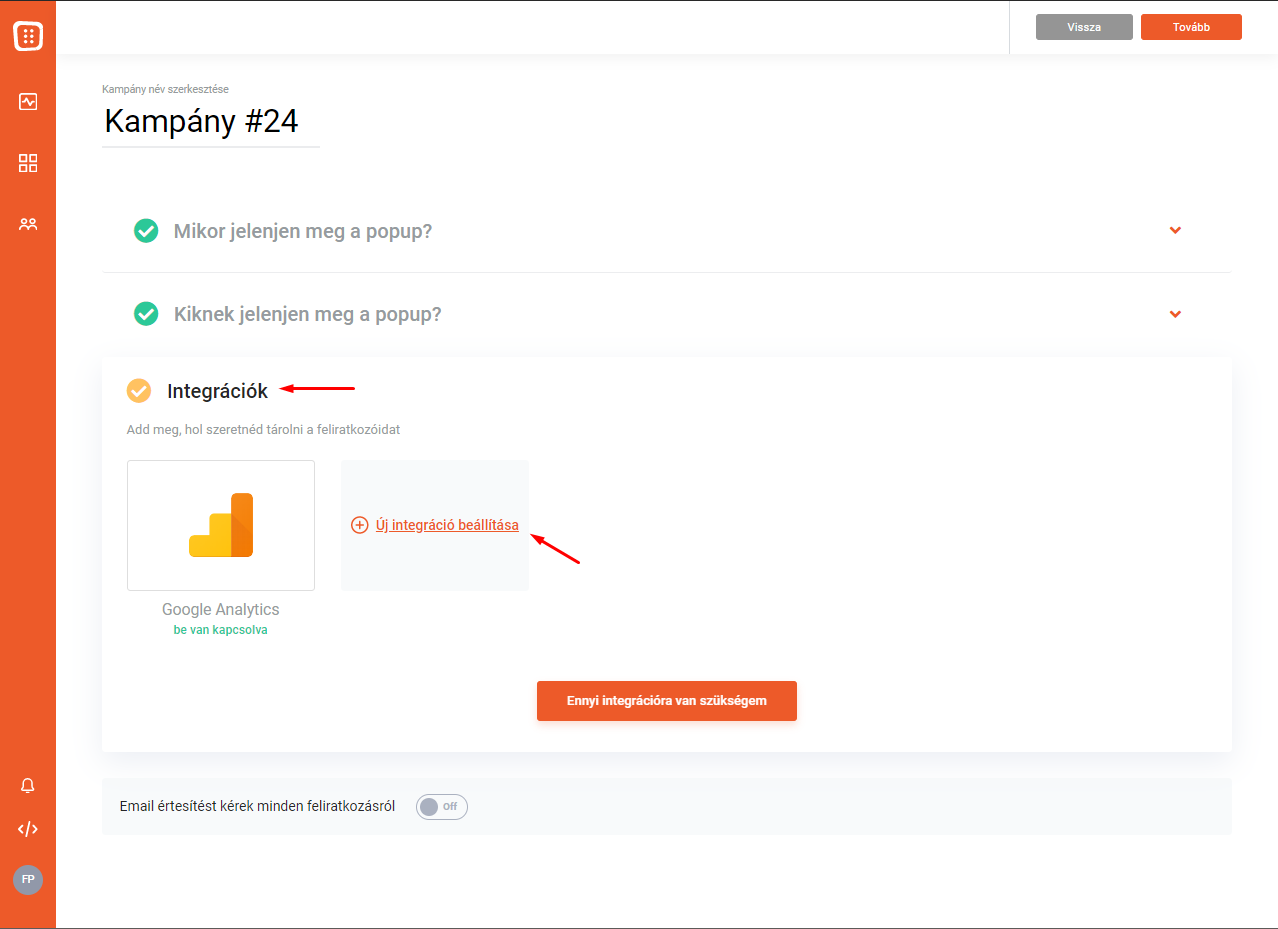Screen dimensions: 1278x929
Task: Click the Tovább button
Action: [1191, 27]
